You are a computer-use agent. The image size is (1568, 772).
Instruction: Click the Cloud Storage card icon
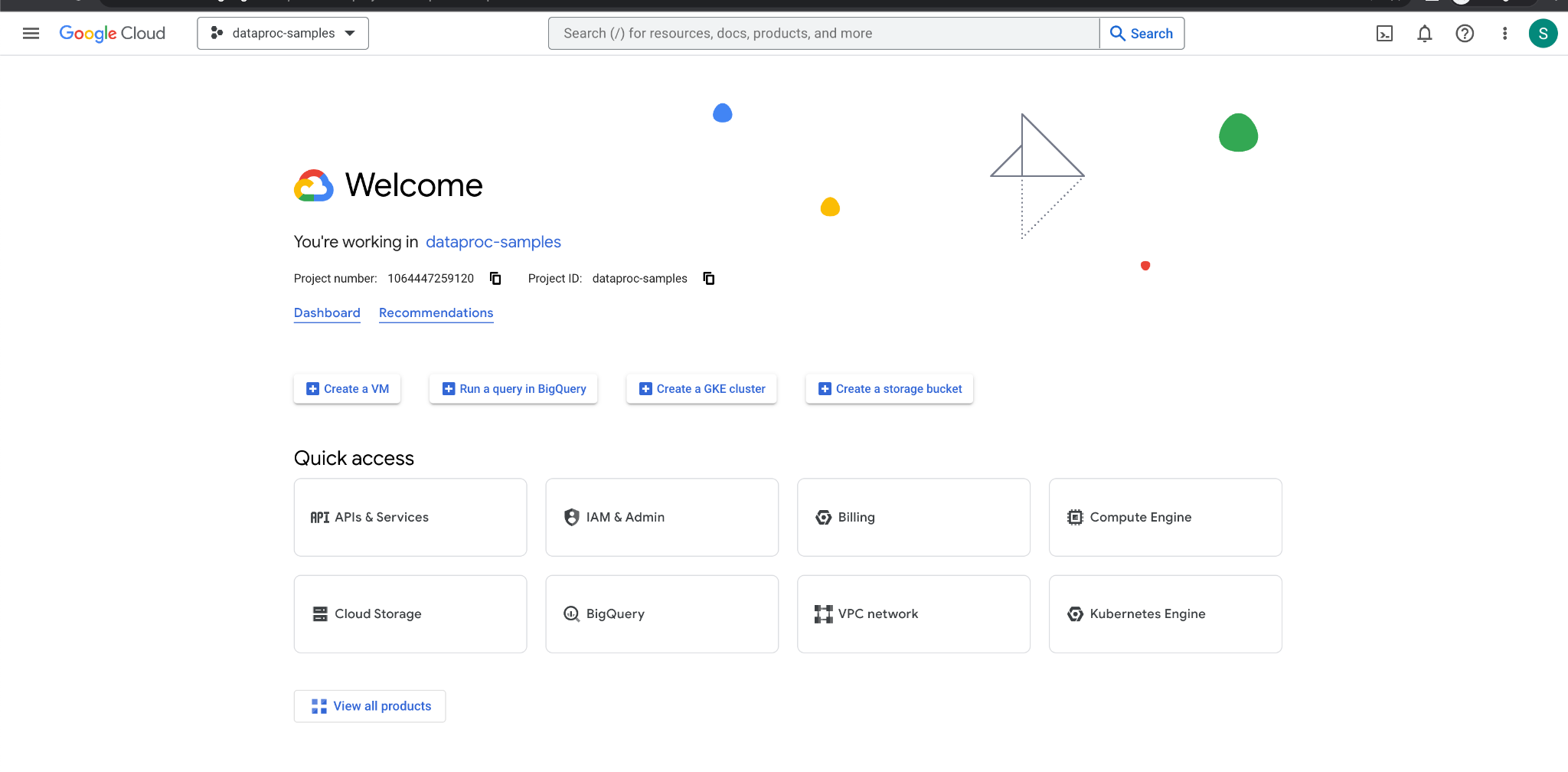click(320, 613)
